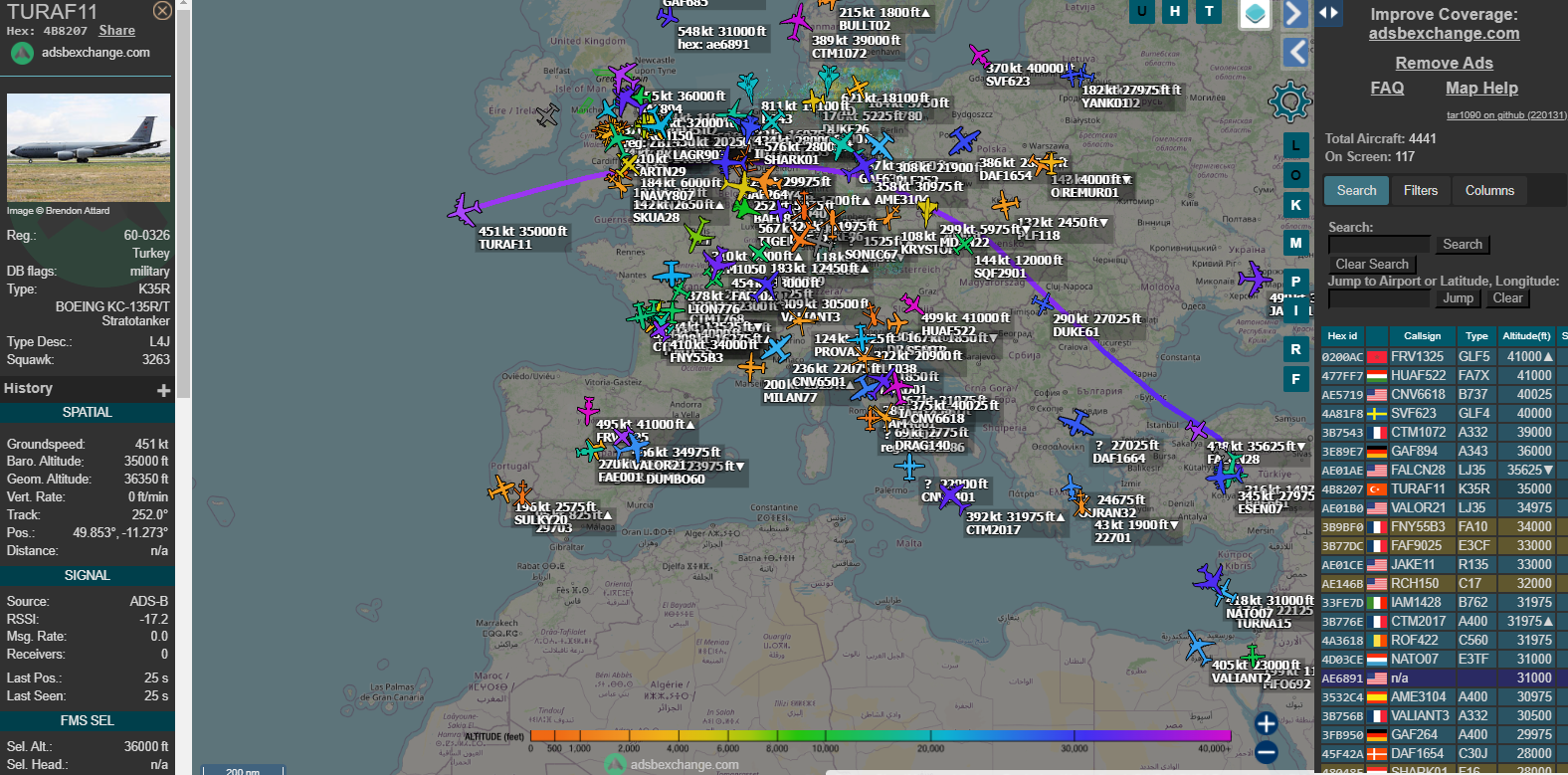1568x775 pixels.
Task: Expand the History section with plus icon
Action: point(163,390)
